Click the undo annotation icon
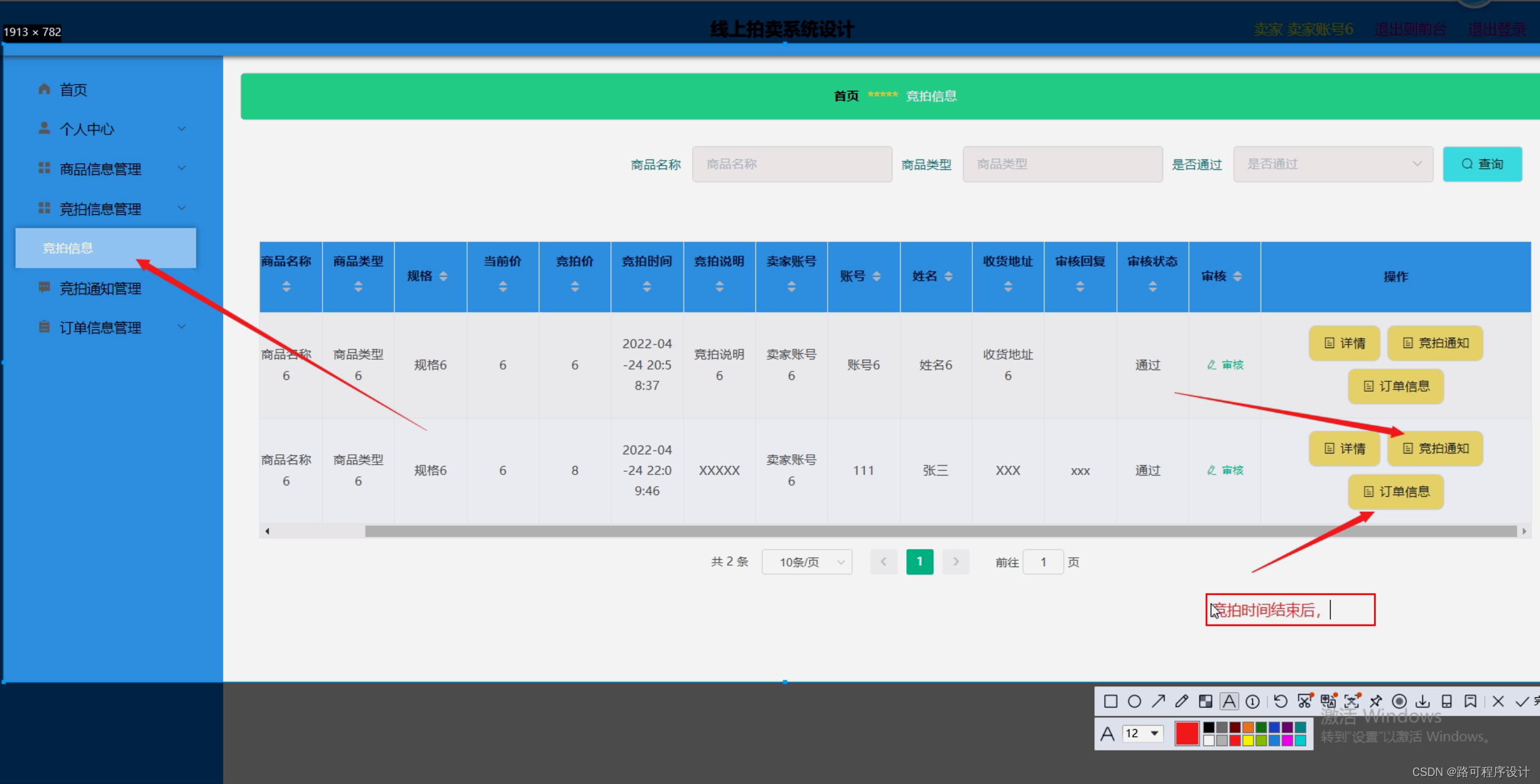Screen dimensions: 1540x784 coord(1280,701)
